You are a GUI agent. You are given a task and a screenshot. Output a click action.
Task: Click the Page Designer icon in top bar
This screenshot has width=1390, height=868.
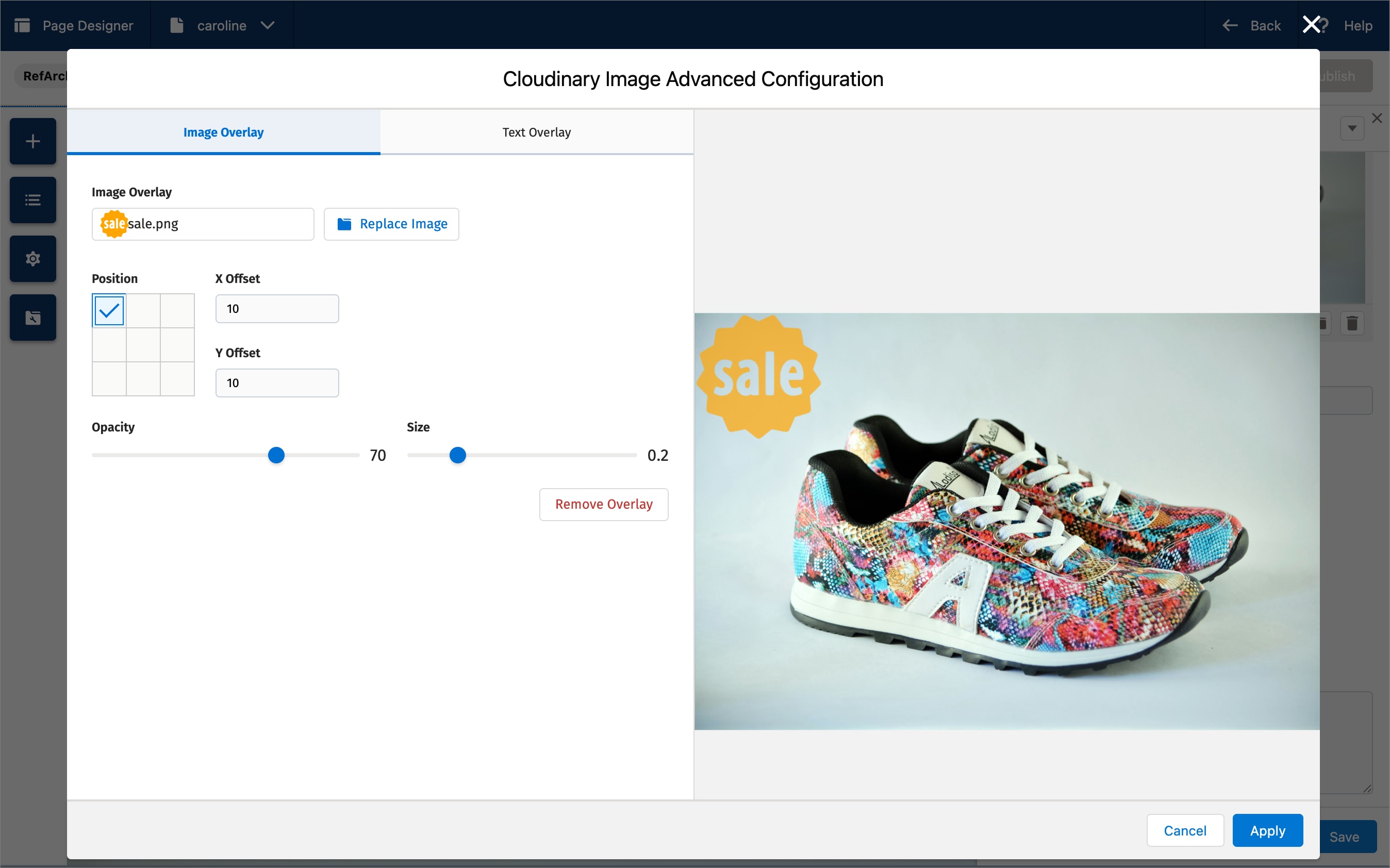click(x=22, y=25)
